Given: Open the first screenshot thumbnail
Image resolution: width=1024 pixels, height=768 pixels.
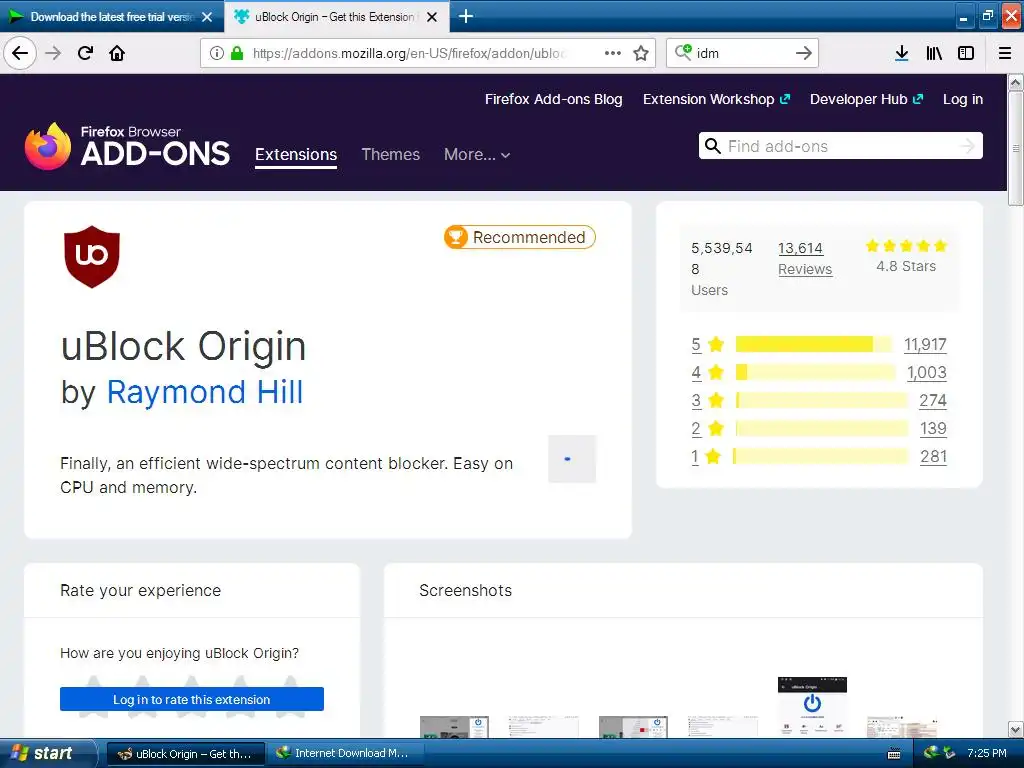Looking at the screenshot, I should 454,727.
